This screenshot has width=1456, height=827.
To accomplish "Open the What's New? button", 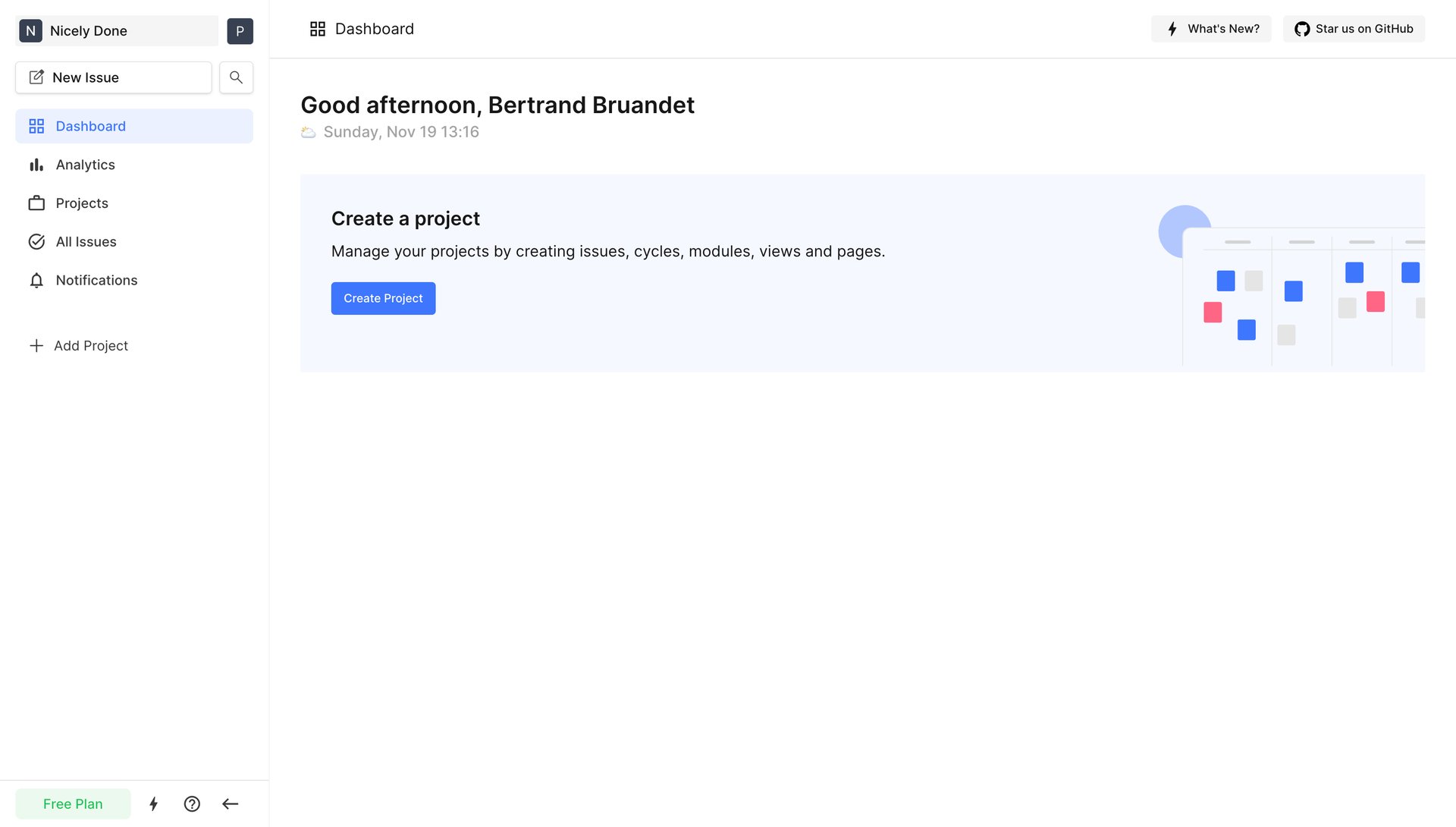I will pos(1211,29).
